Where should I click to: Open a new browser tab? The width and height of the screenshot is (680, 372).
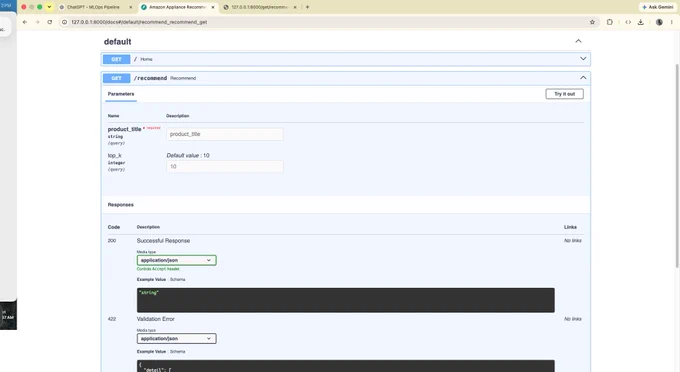pyautogui.click(x=307, y=7)
